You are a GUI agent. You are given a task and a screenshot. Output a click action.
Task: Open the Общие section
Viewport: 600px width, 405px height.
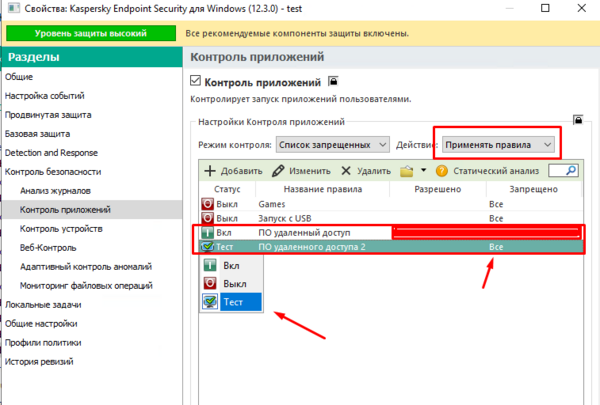pyautogui.click(x=19, y=77)
